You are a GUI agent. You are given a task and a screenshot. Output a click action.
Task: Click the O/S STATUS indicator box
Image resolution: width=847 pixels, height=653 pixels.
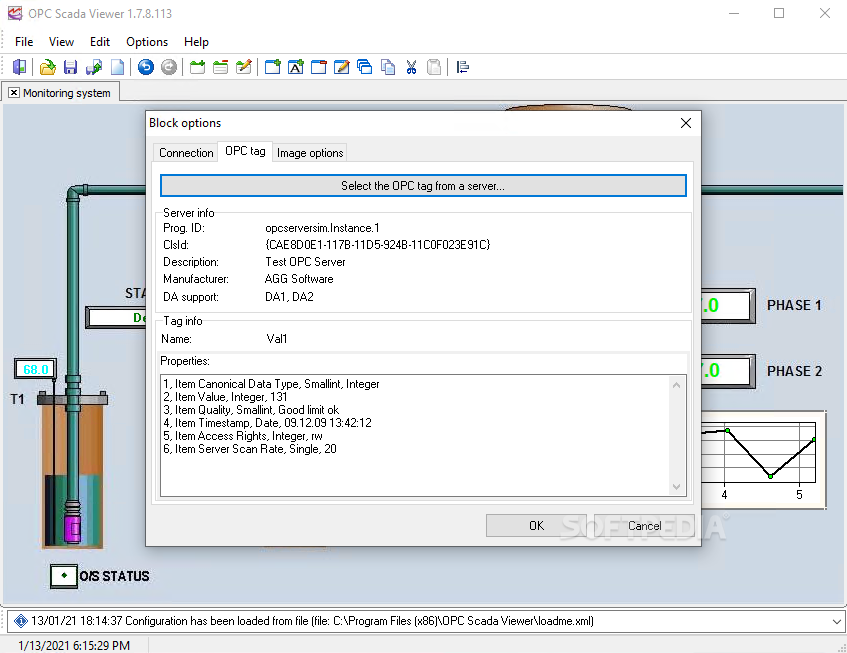[64, 576]
